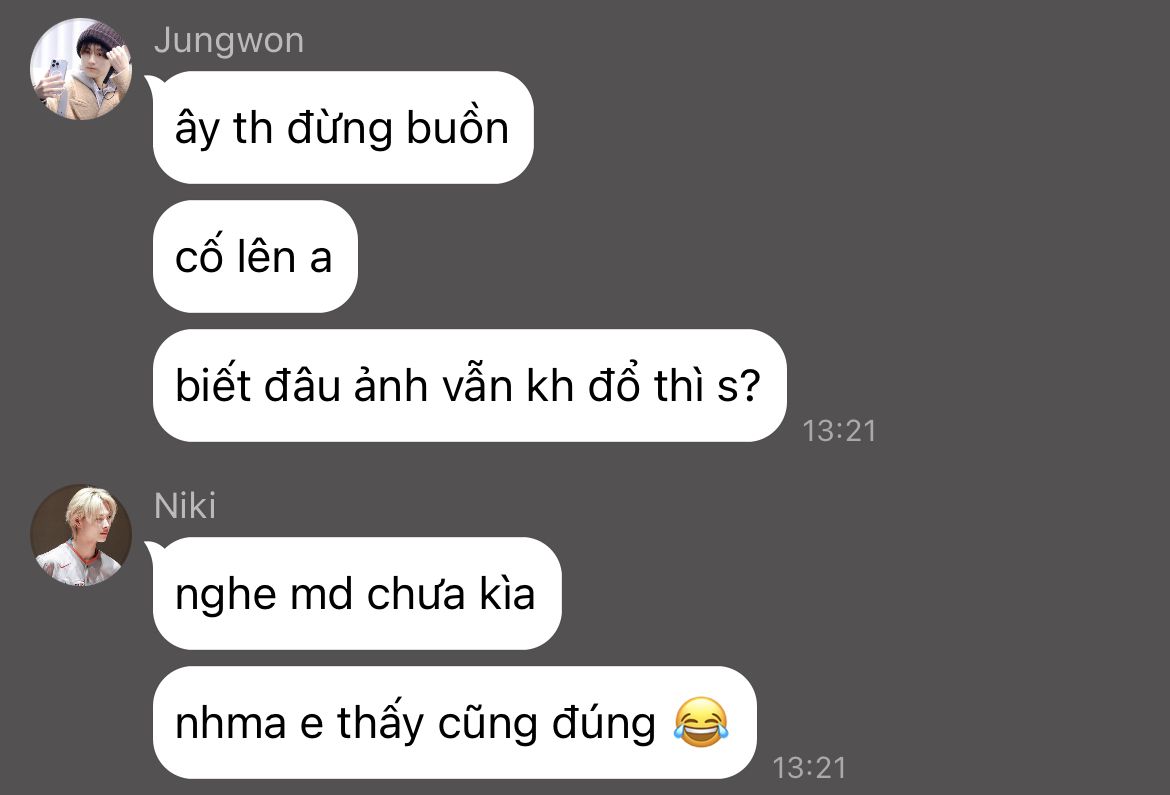Click the word "buồn" in Jungwon's first message
1170x795 pixels.
[457, 127]
